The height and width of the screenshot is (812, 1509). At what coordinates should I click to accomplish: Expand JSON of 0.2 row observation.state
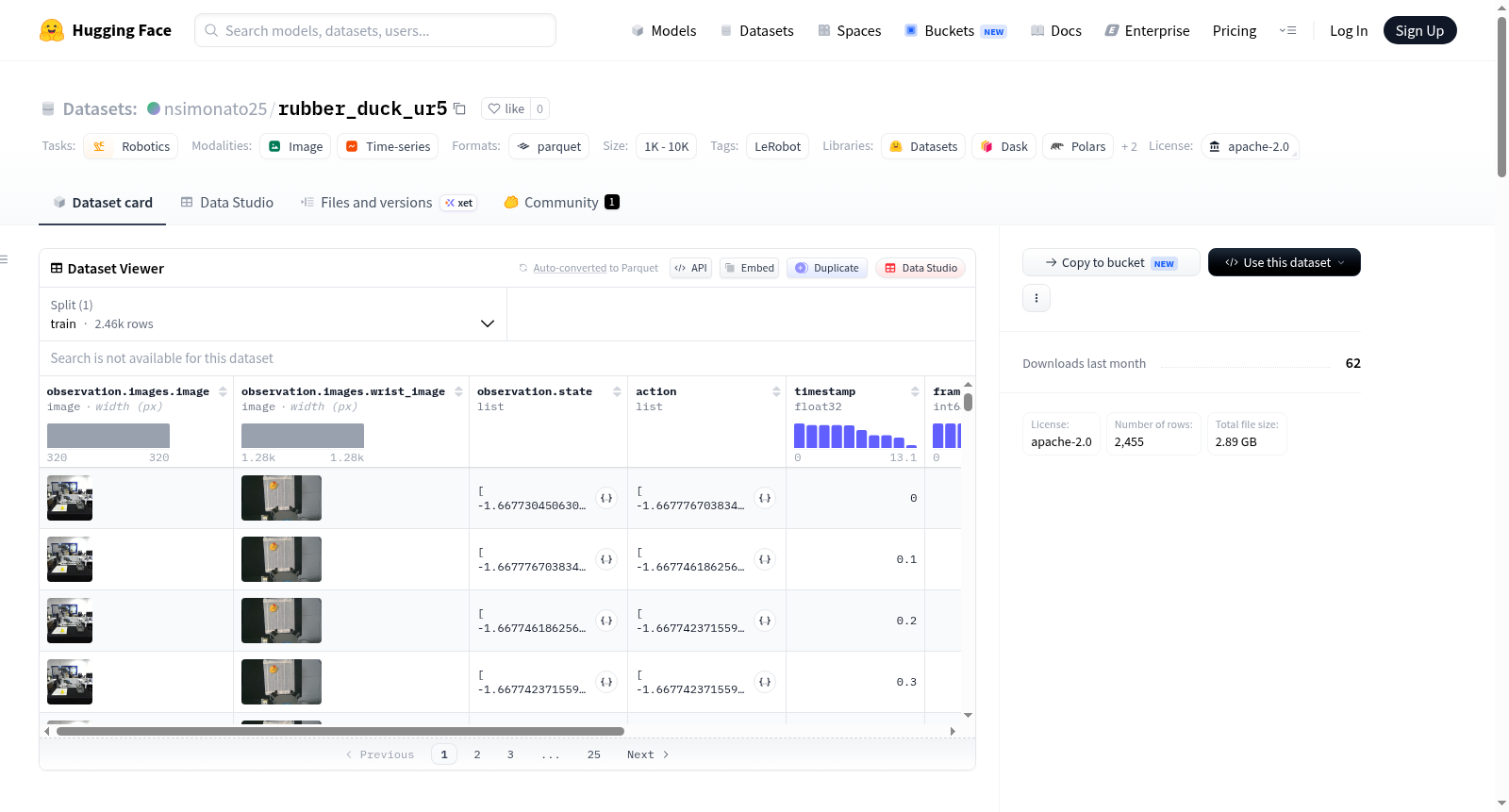[x=606, y=621]
